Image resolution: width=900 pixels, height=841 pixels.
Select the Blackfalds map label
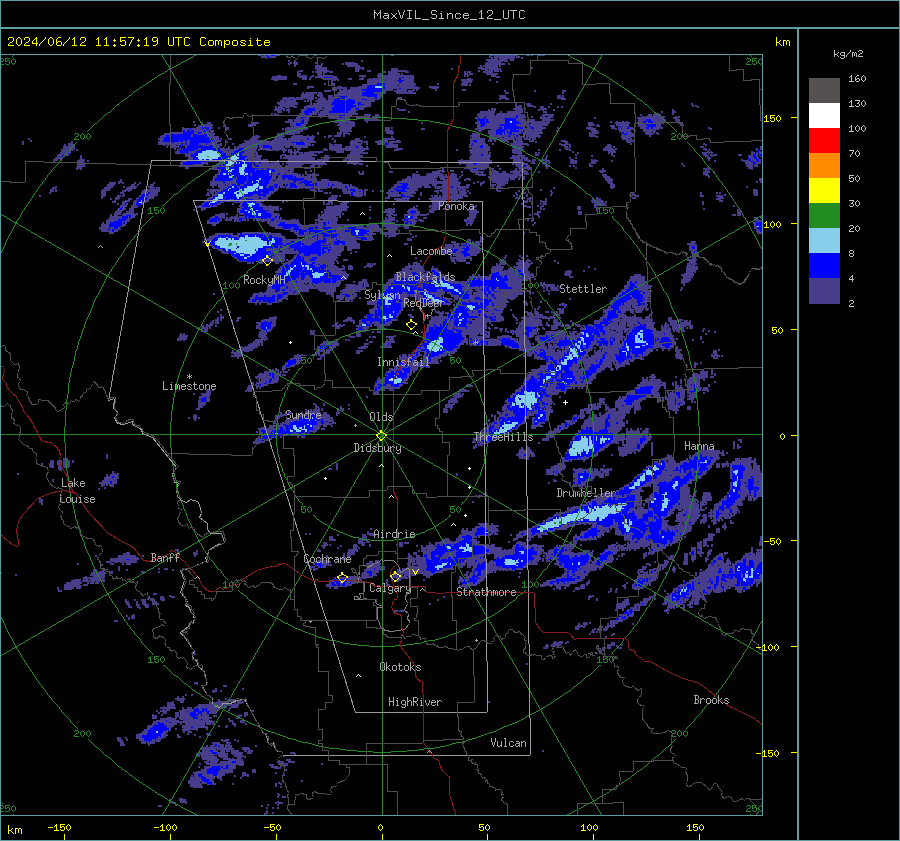(x=425, y=277)
